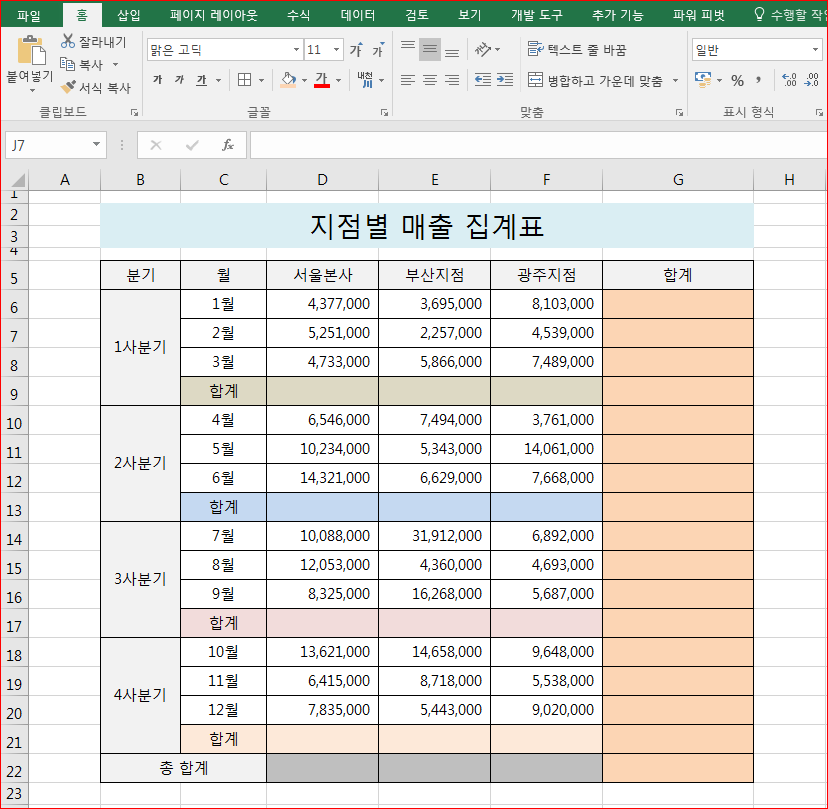Increase font size with large 가 icon

pos(356,50)
